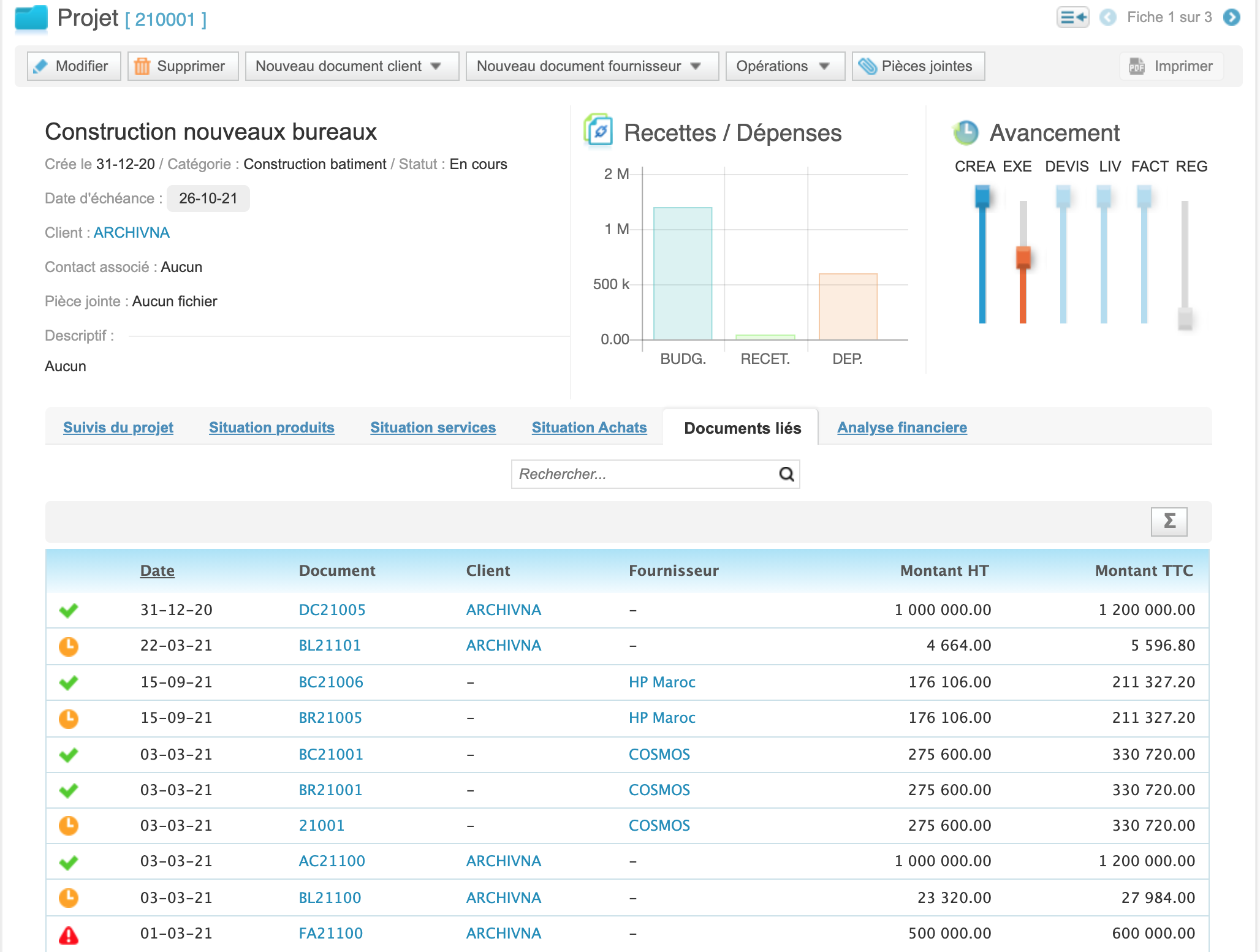Switch to Analyse financiere tab
Viewport: 1260px width, 952px height.
click(901, 428)
